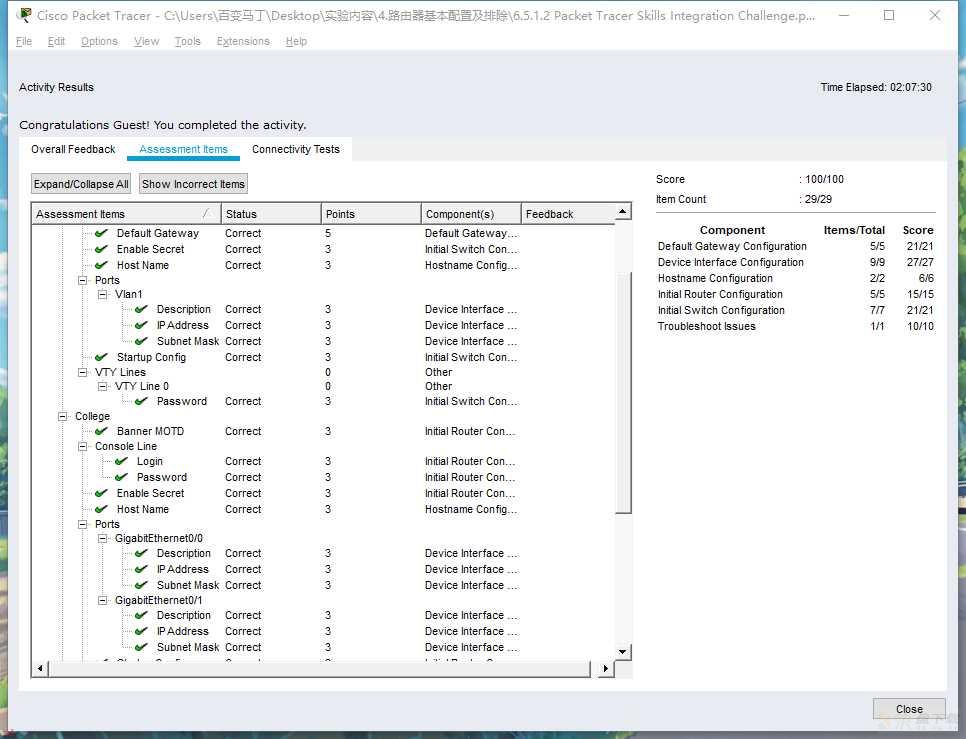Select the Startup Config row
966x739 pixels.
coord(323,357)
